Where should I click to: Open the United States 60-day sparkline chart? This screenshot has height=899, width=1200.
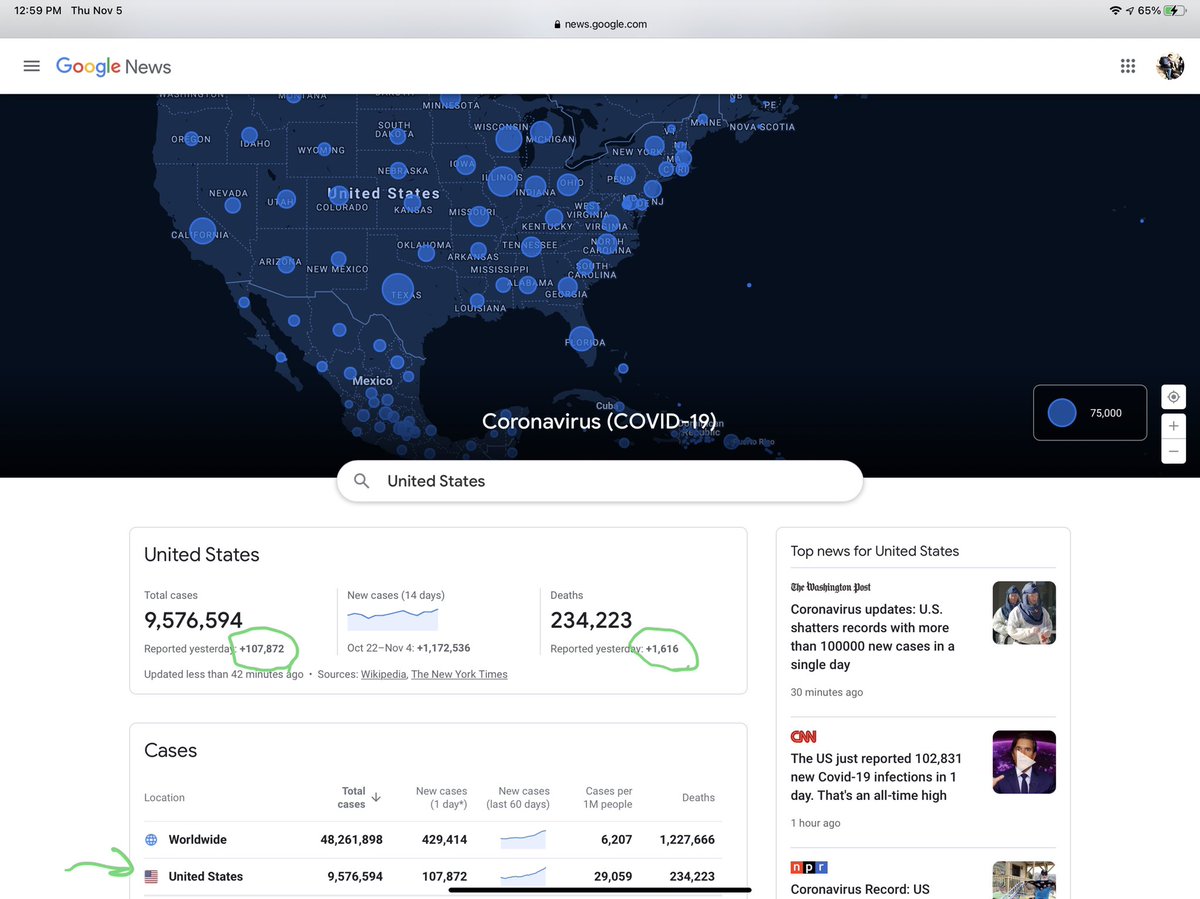point(523,875)
